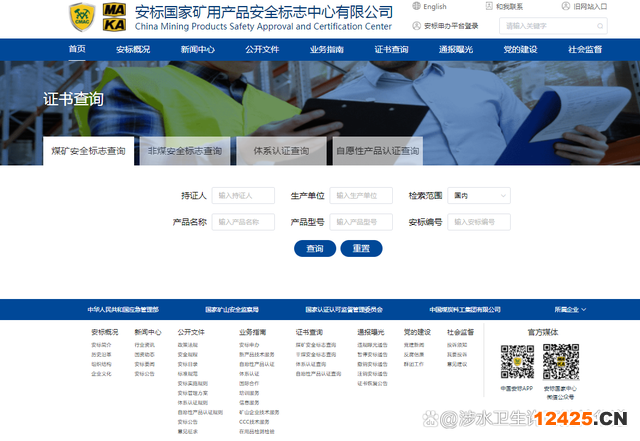
Task: Switch to the 自愿性产品认证查询 tab
Action: (378, 151)
